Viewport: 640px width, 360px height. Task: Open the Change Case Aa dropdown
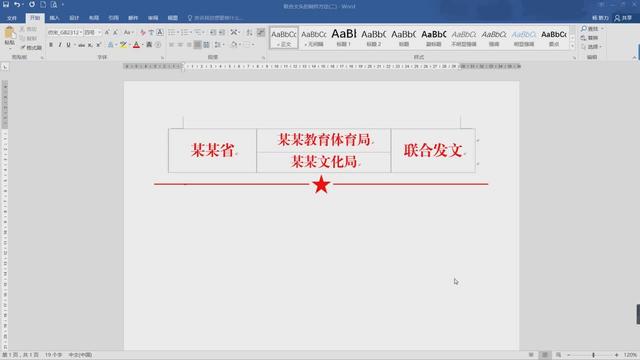pos(128,32)
